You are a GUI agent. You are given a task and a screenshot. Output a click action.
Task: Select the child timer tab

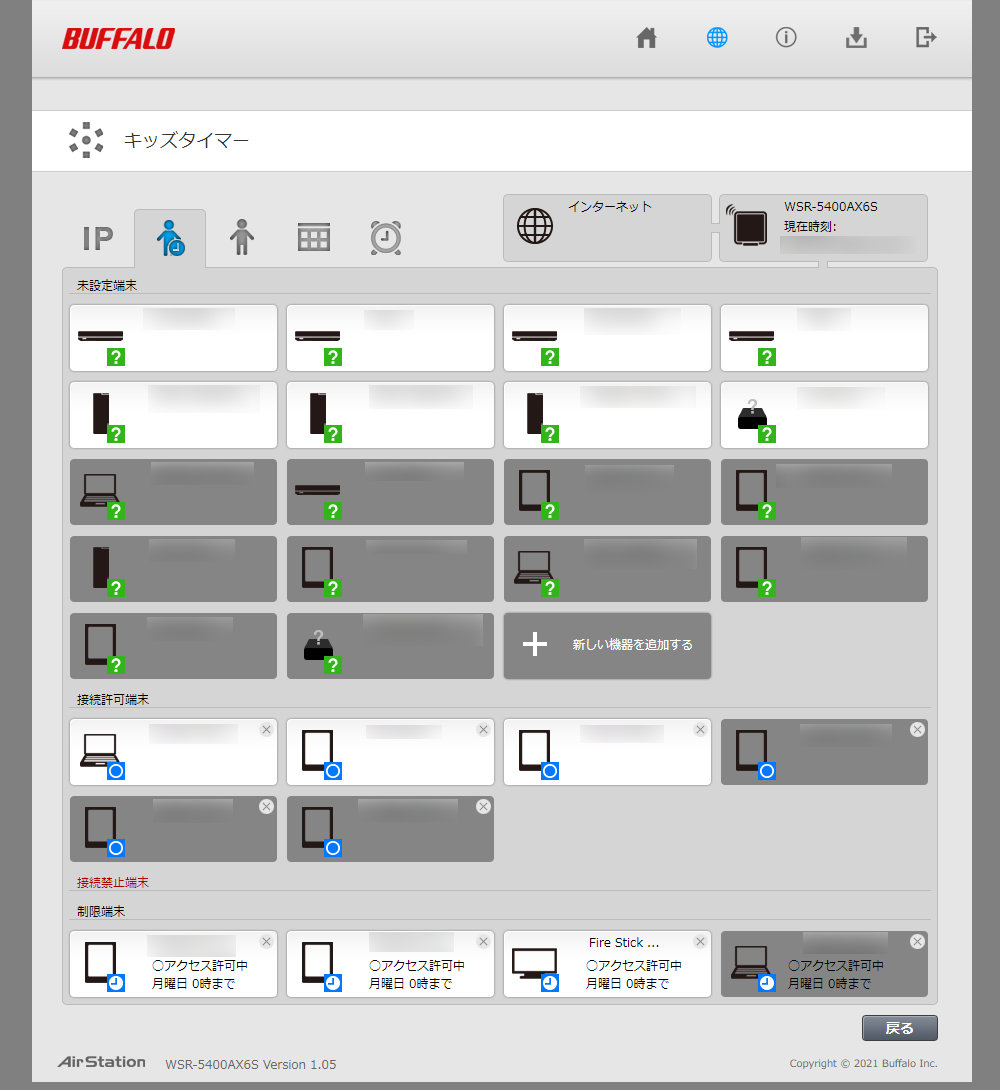170,238
